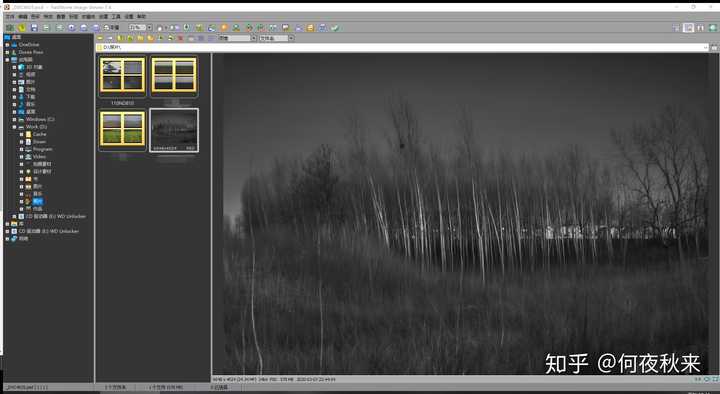Select the Down folder in the tree
This screenshot has width=720, height=394.
click(x=39, y=142)
